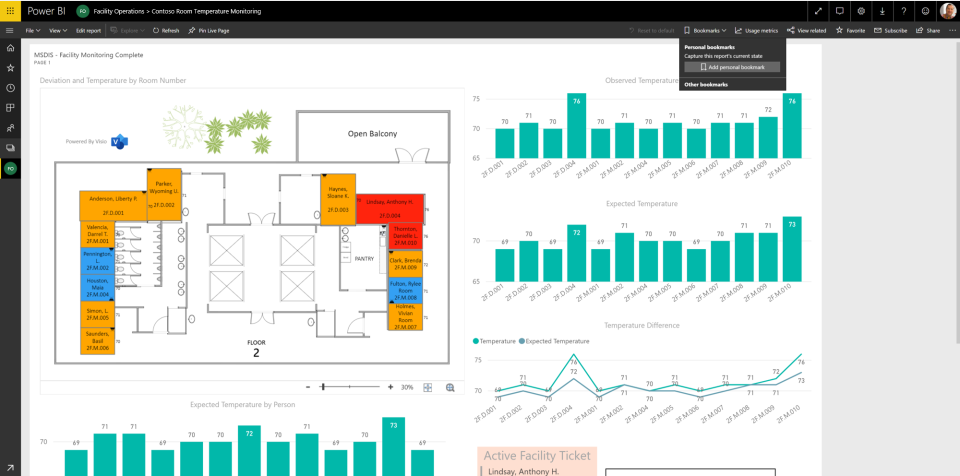Go to Home in left sidebar
The height and width of the screenshot is (476, 960).
coord(10,48)
